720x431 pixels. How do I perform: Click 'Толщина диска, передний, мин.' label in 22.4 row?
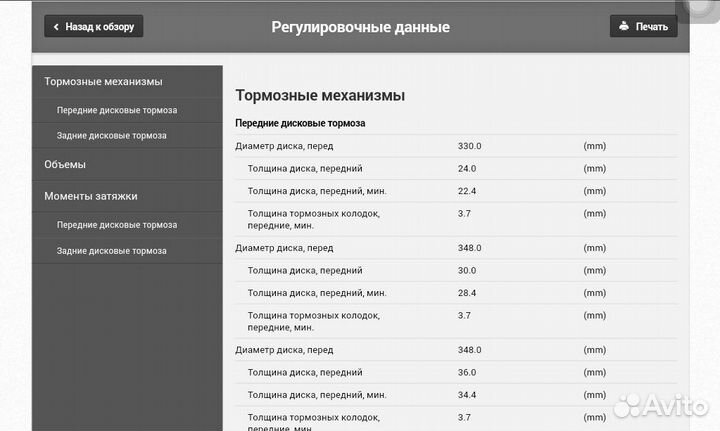(x=317, y=191)
